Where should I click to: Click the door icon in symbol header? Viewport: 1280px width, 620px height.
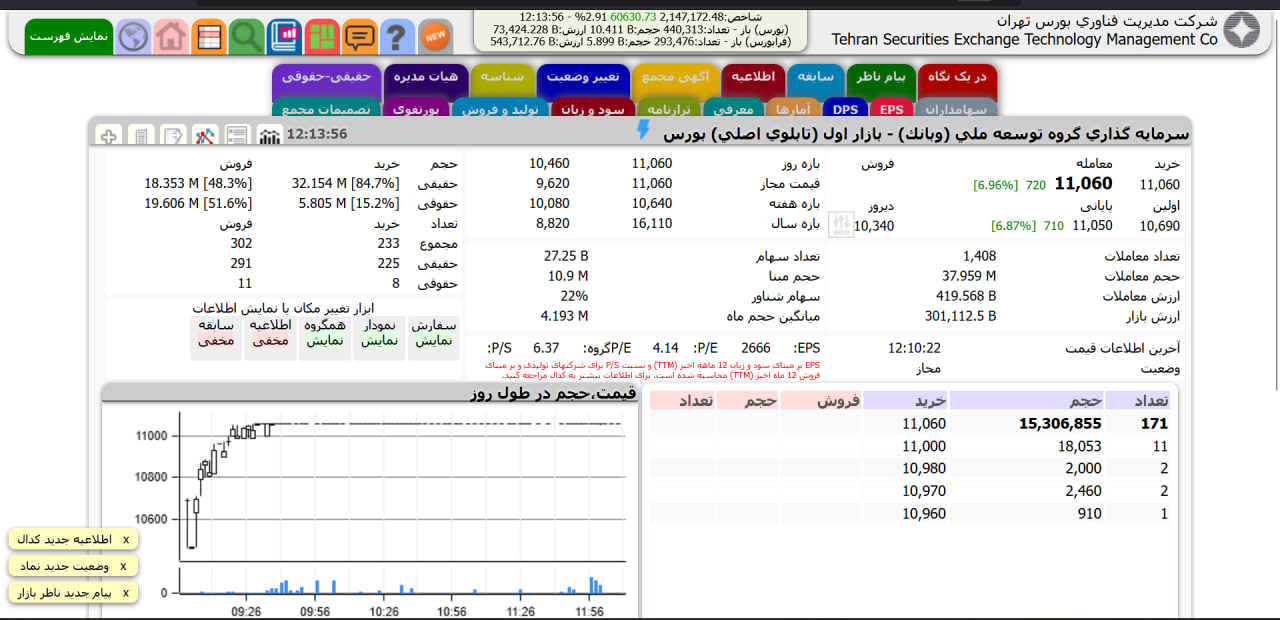coord(141,135)
